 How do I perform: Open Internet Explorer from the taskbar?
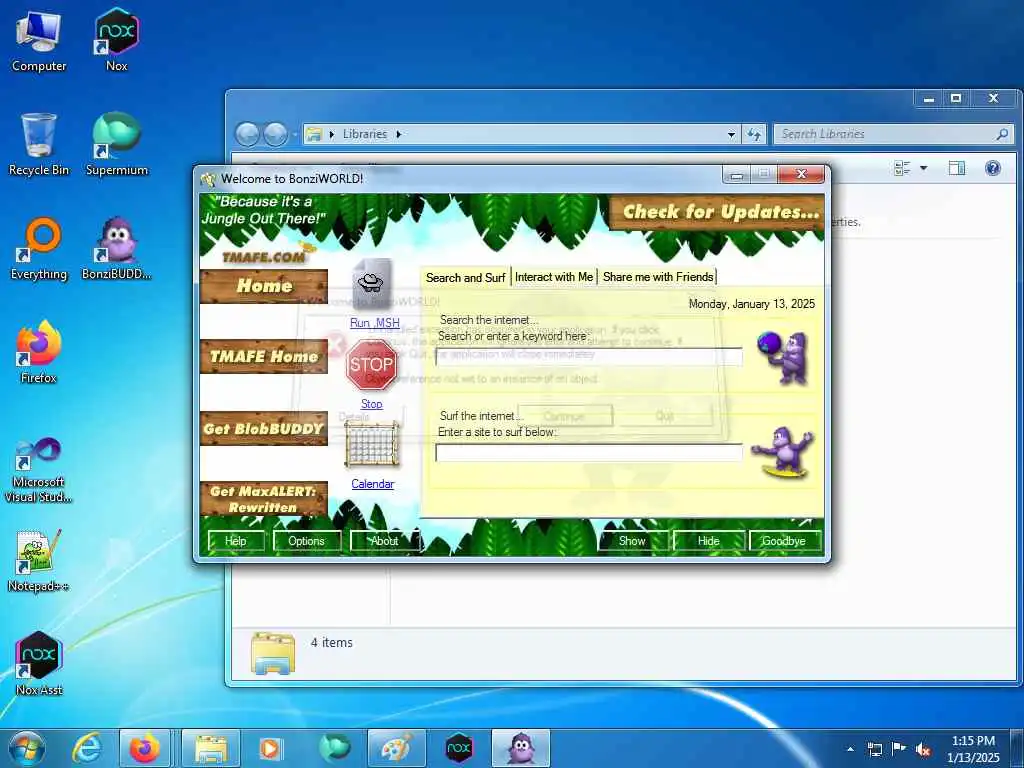click(x=87, y=748)
